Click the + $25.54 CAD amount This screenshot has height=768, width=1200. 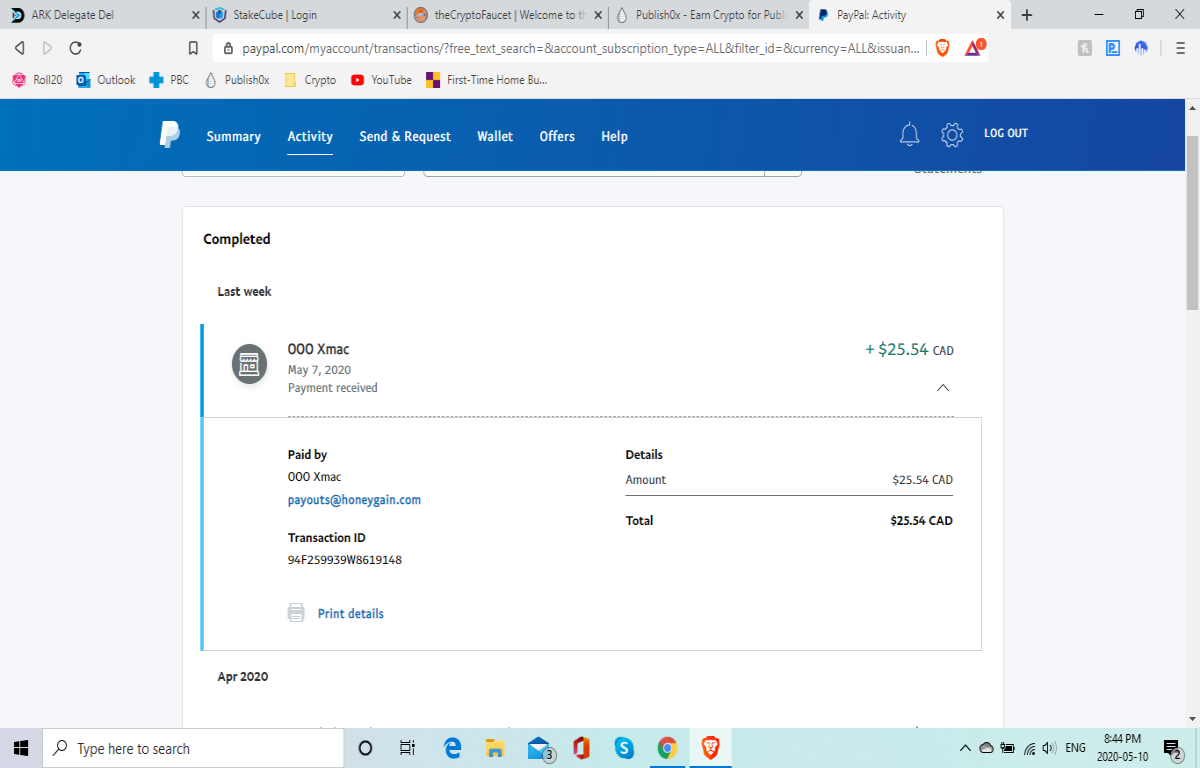(x=909, y=350)
